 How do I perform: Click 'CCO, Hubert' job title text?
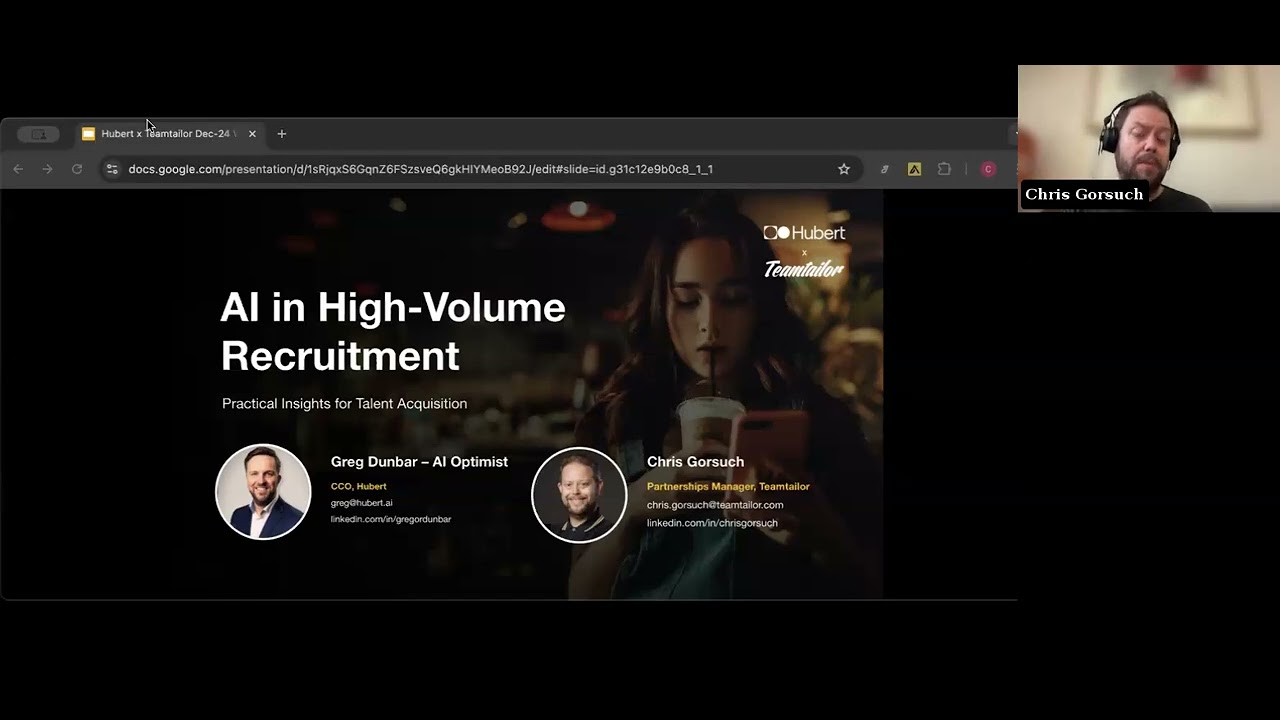[358, 486]
